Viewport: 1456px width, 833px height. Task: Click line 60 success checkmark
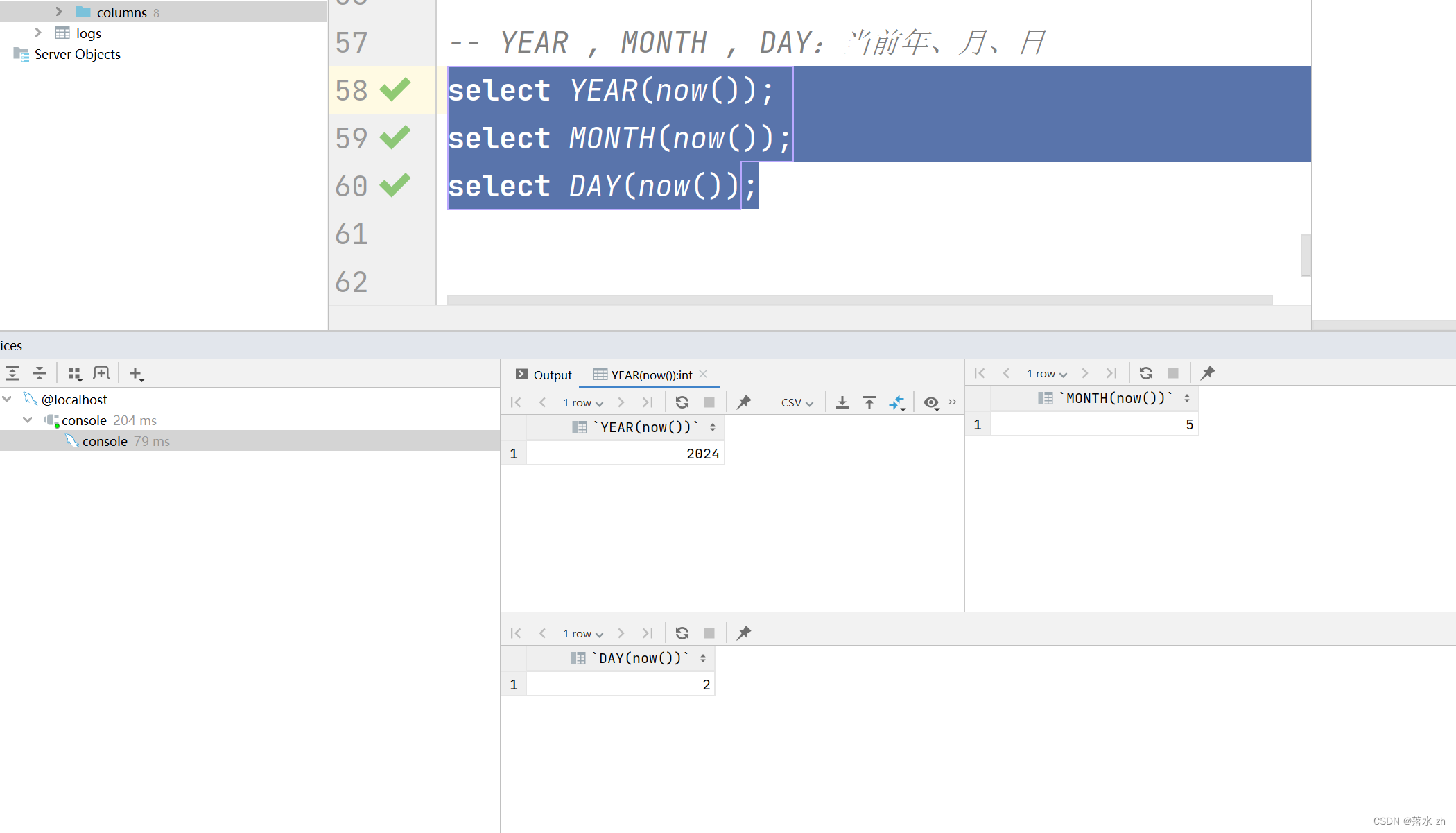(x=395, y=185)
